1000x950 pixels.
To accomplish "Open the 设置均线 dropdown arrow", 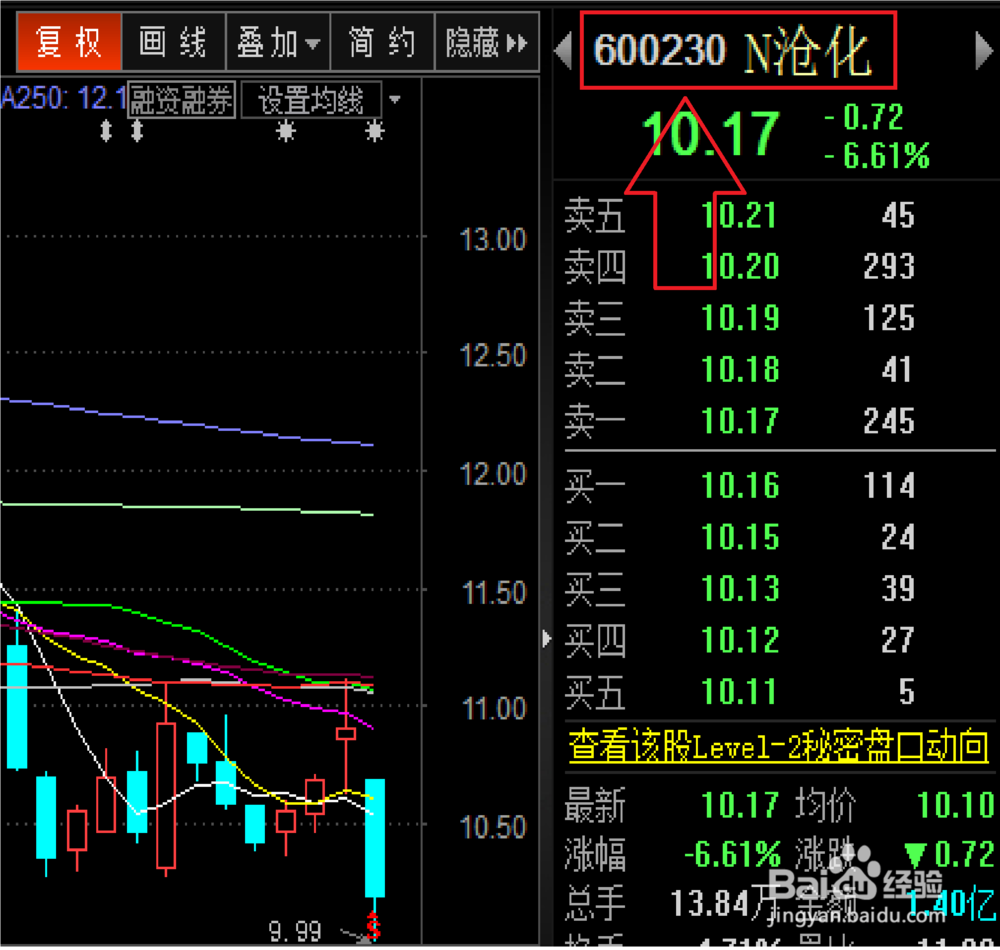I will point(394,99).
